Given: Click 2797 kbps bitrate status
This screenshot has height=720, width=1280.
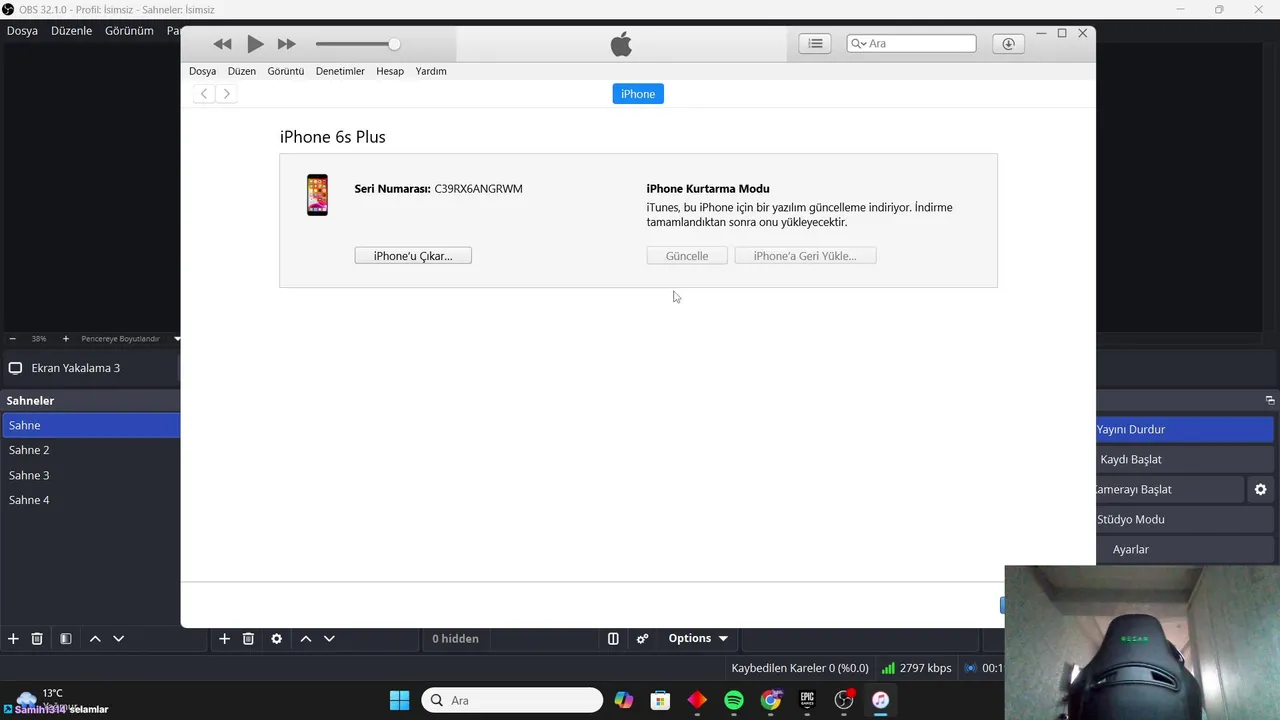Looking at the screenshot, I should coord(916,668).
